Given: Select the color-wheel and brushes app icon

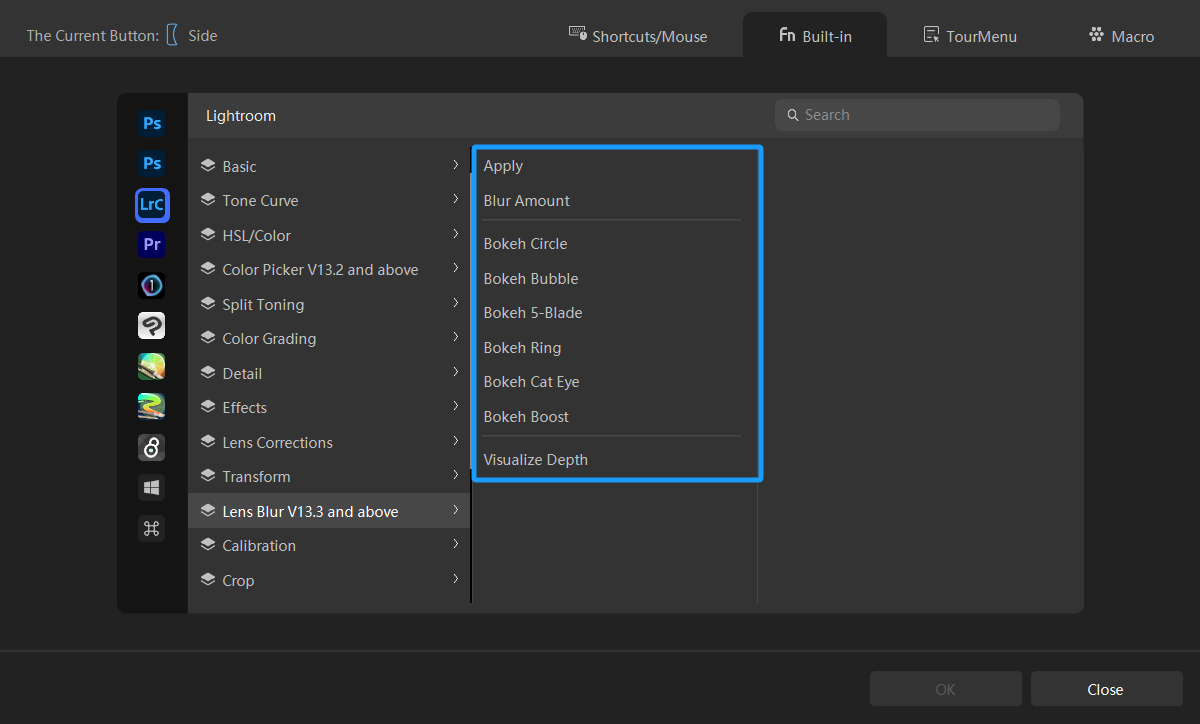Looking at the screenshot, I should pyautogui.click(x=152, y=366).
